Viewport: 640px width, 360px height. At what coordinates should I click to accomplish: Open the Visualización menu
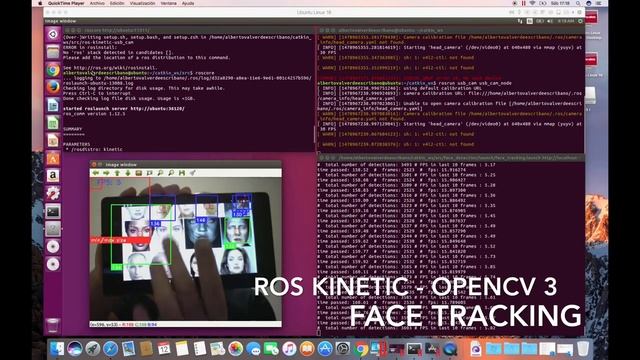[x=142, y=3]
